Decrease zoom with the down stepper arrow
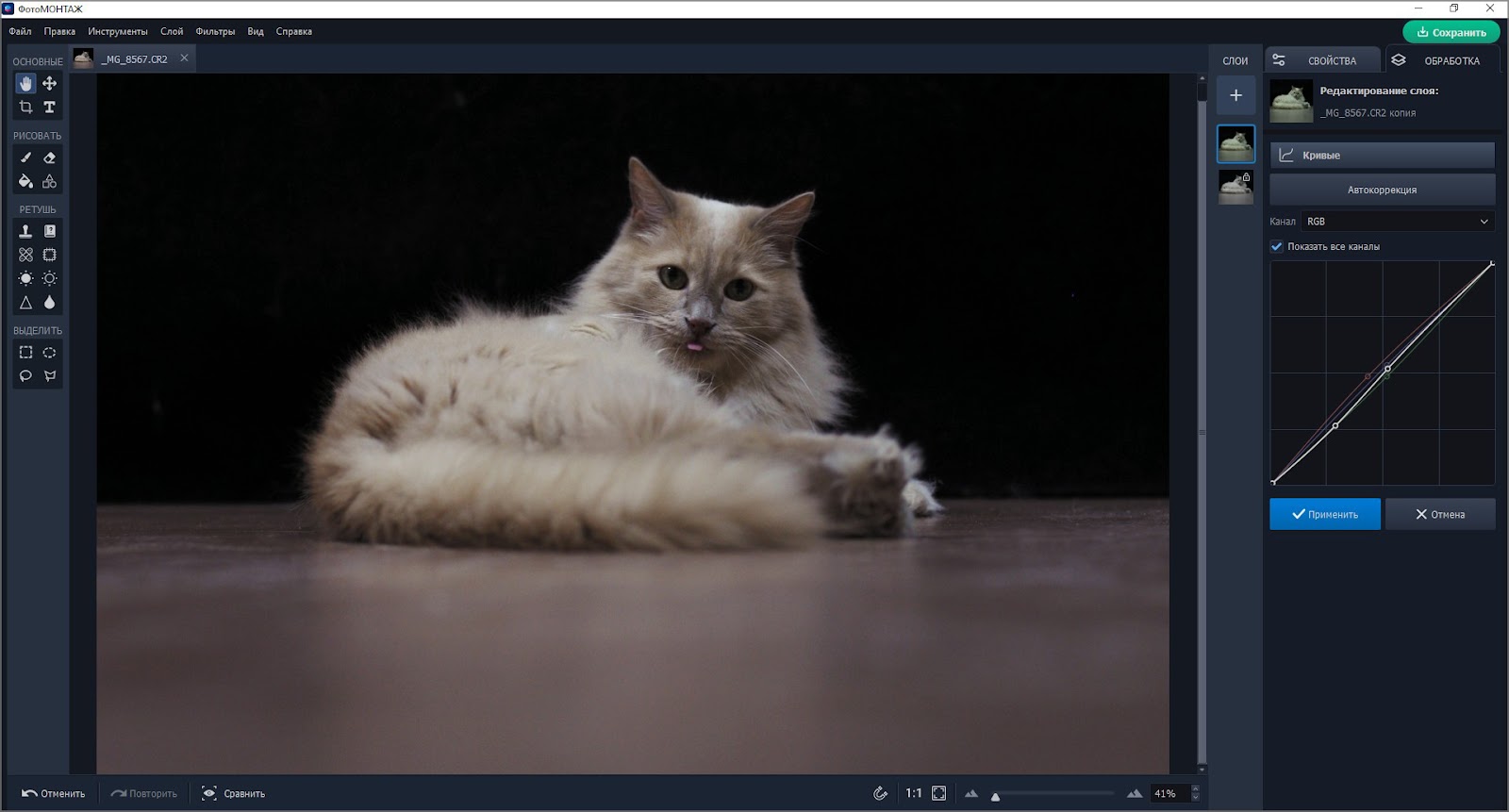The width and height of the screenshot is (1509, 812). (x=1196, y=798)
